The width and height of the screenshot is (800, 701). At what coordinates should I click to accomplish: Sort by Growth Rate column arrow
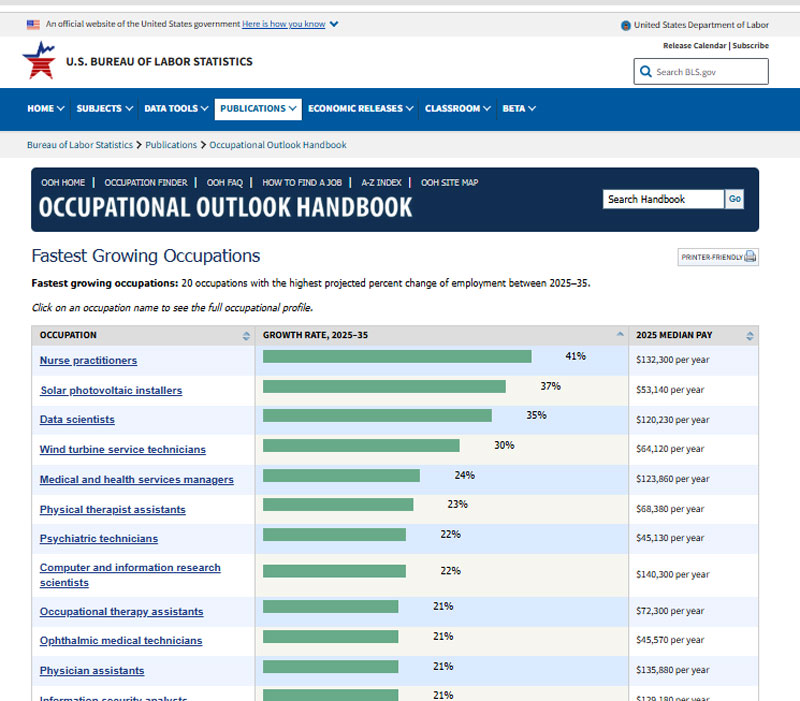pyautogui.click(x=620, y=334)
